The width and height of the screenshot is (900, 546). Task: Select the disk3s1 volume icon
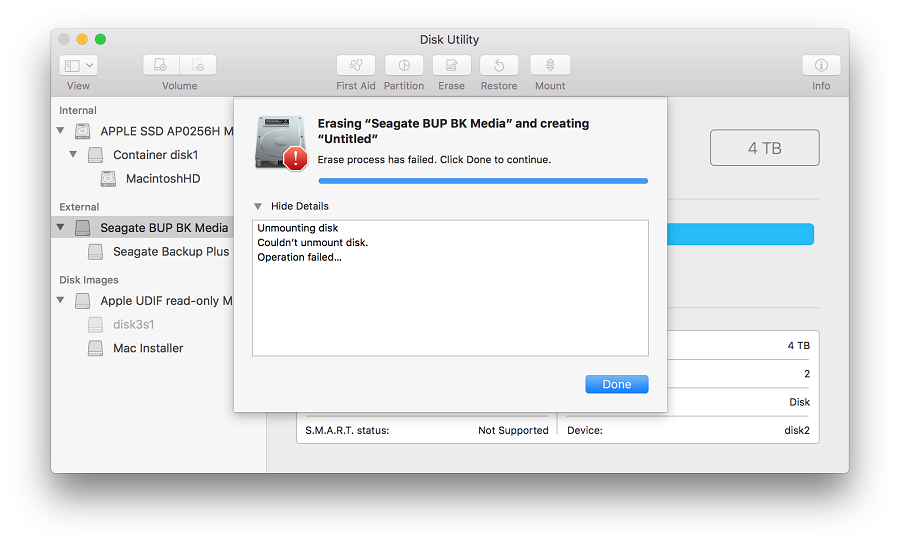point(95,324)
